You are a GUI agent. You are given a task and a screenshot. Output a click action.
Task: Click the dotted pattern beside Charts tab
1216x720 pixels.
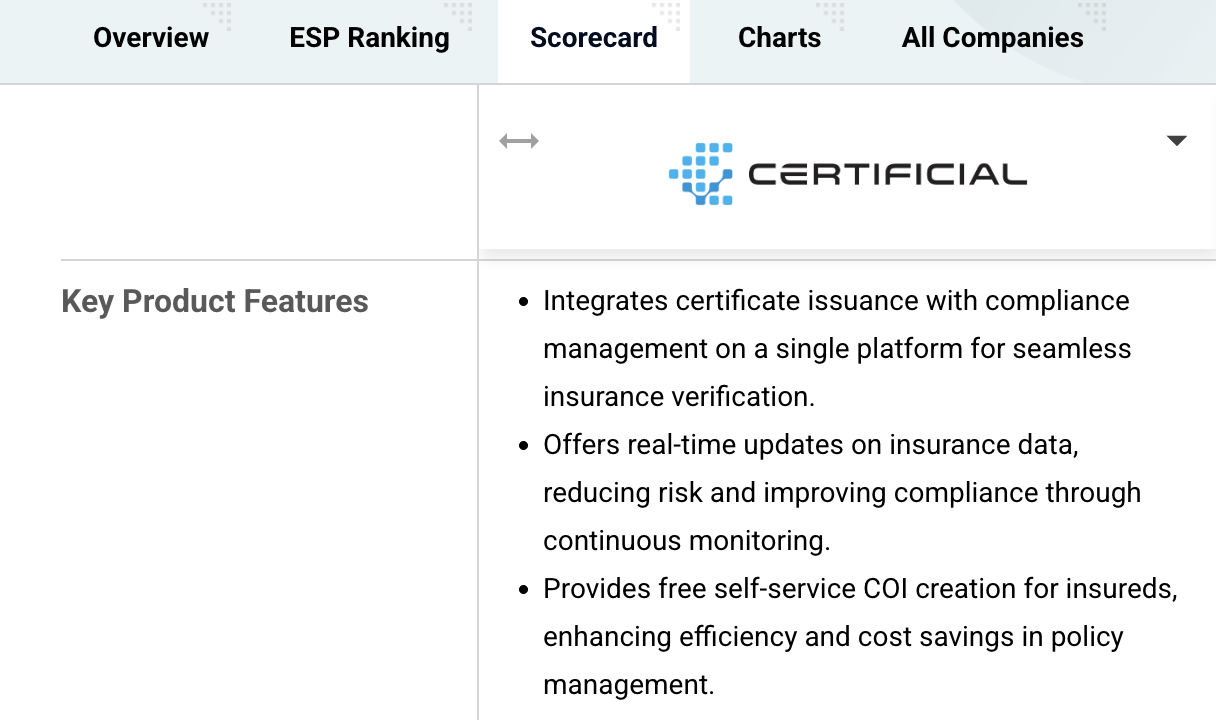tap(828, 16)
